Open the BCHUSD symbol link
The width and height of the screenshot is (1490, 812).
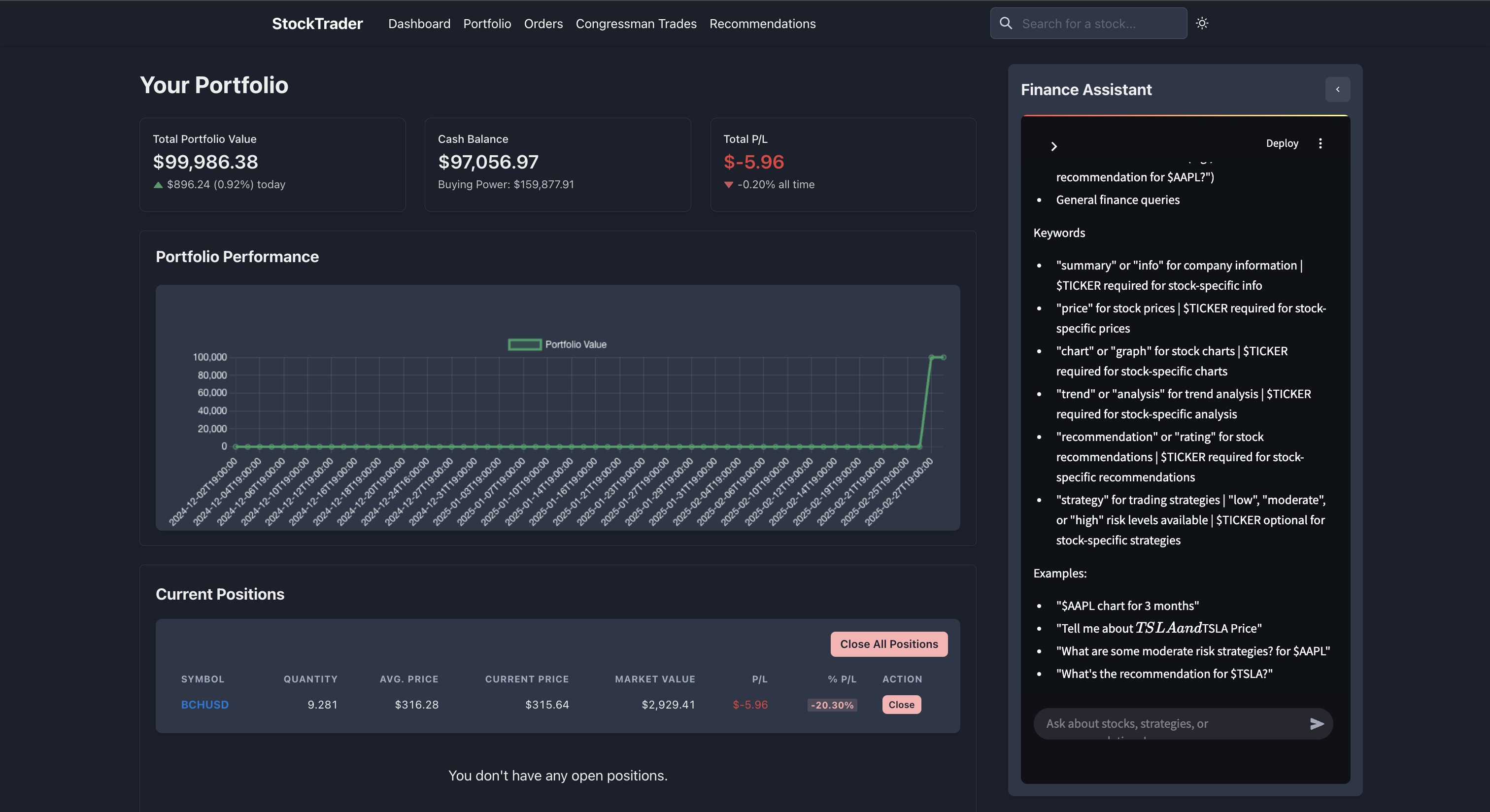(205, 705)
